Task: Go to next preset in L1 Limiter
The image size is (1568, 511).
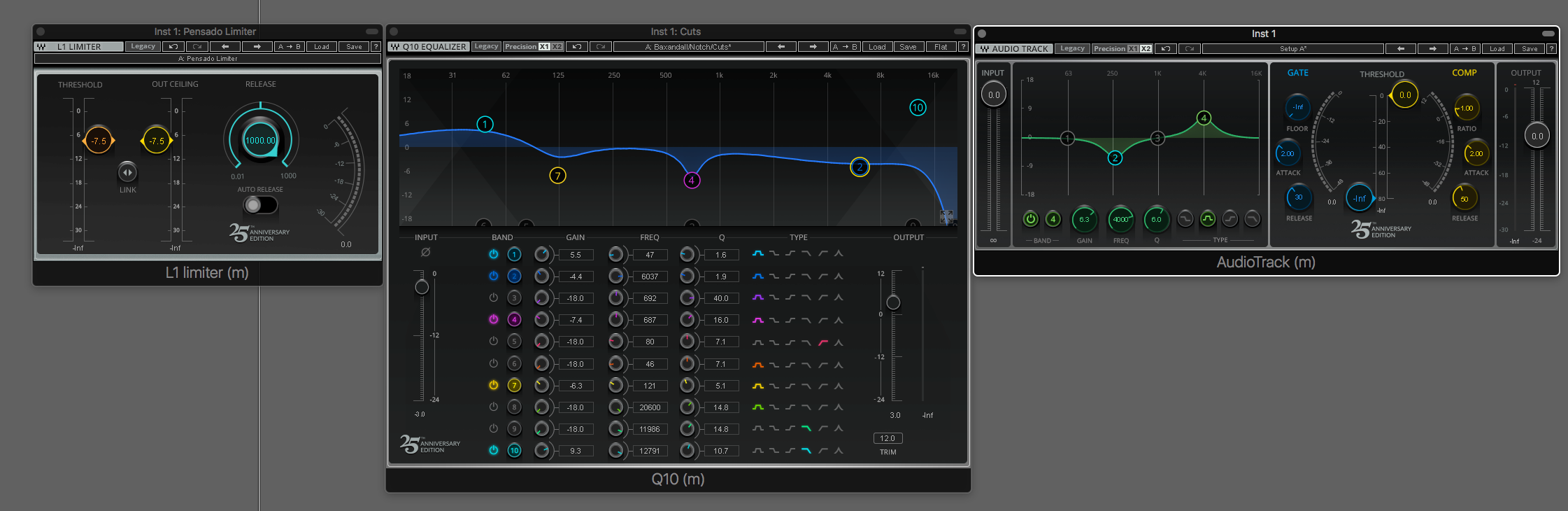Action: click(x=257, y=47)
